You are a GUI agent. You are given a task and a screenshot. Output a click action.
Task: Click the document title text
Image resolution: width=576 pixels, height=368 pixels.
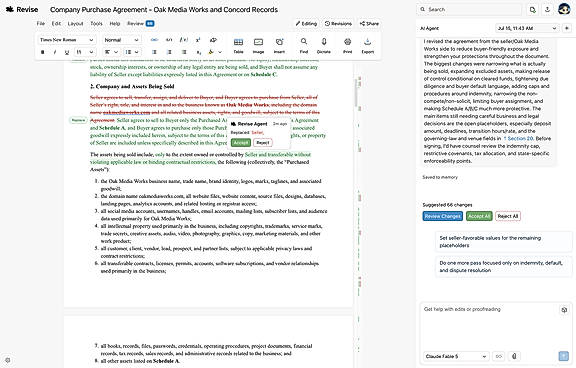tap(164, 10)
